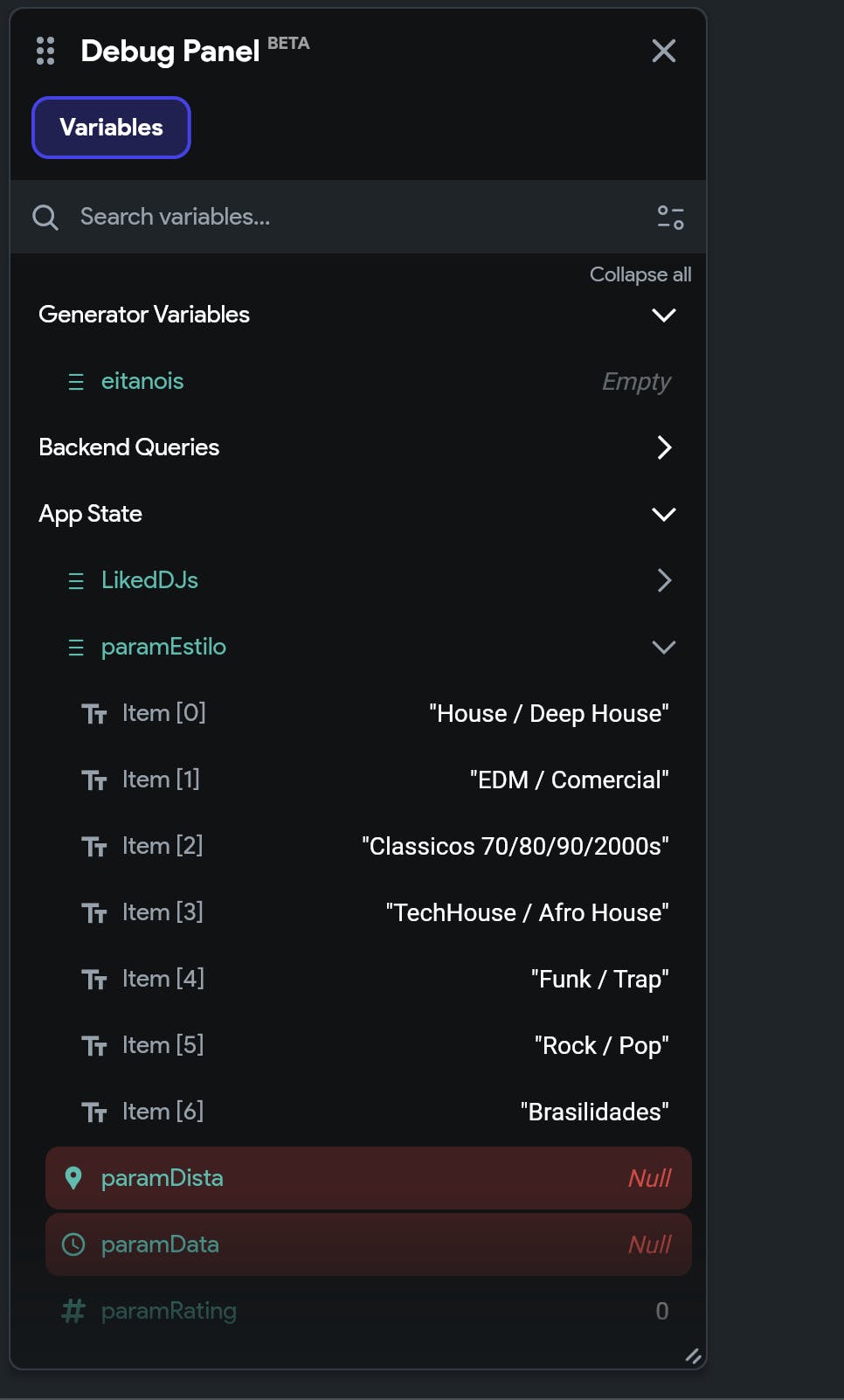Screen dimensions: 844x1400
Task: Click the clock icon for paramData
Action: click(73, 1244)
